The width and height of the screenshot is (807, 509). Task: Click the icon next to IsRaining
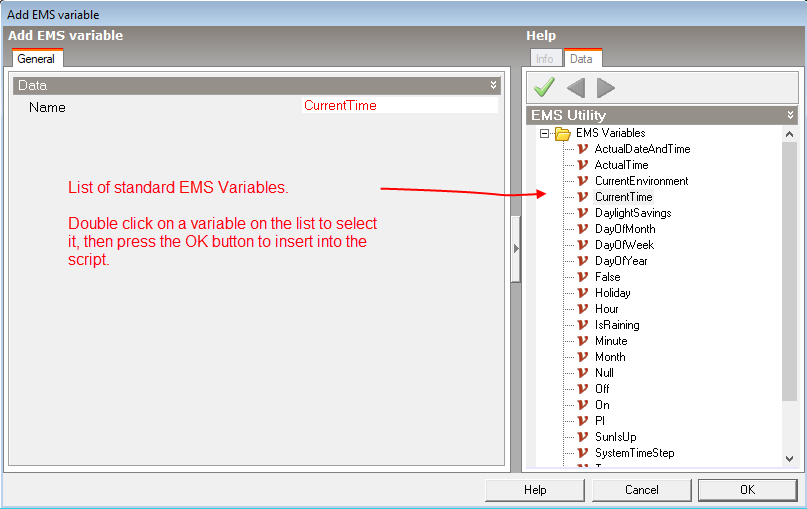583,325
